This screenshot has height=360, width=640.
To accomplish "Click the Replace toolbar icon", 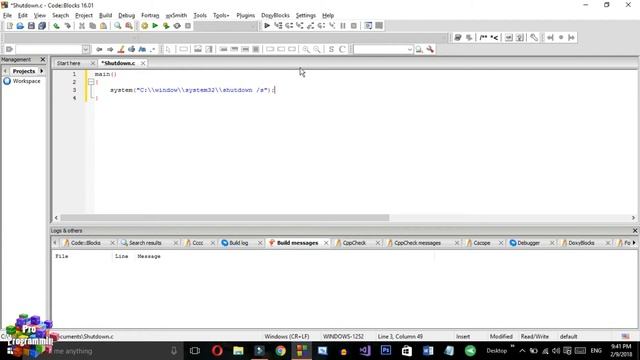I will pyautogui.click(x=129, y=26).
